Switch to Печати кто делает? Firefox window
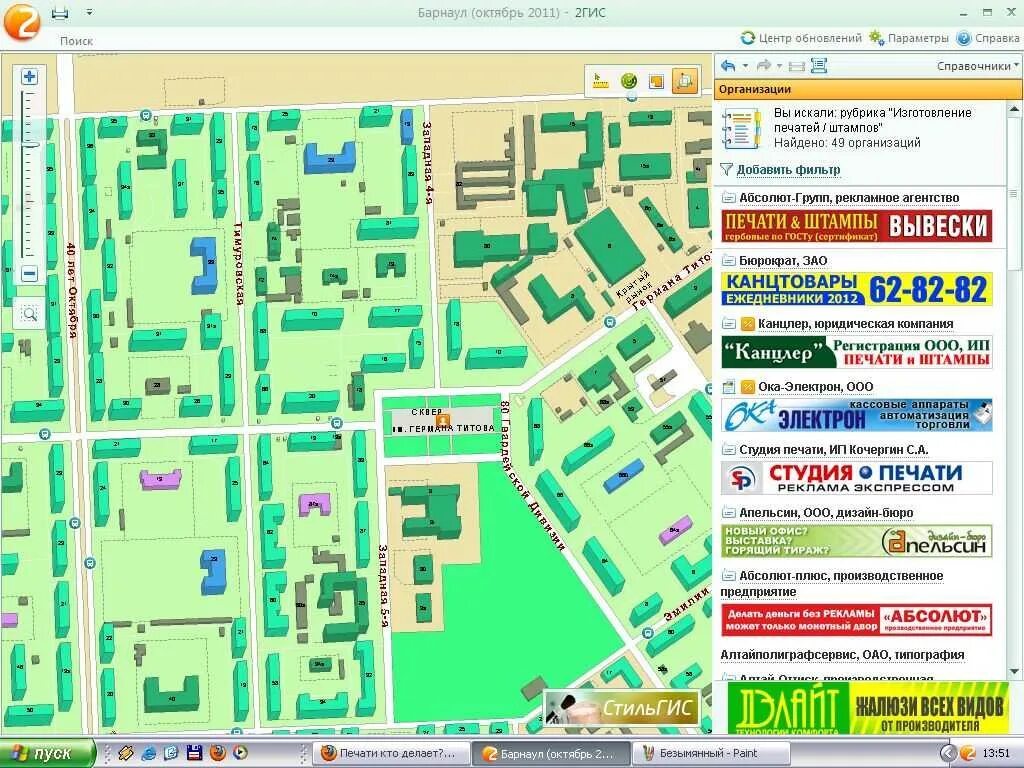The width and height of the screenshot is (1024, 768). (x=392, y=753)
